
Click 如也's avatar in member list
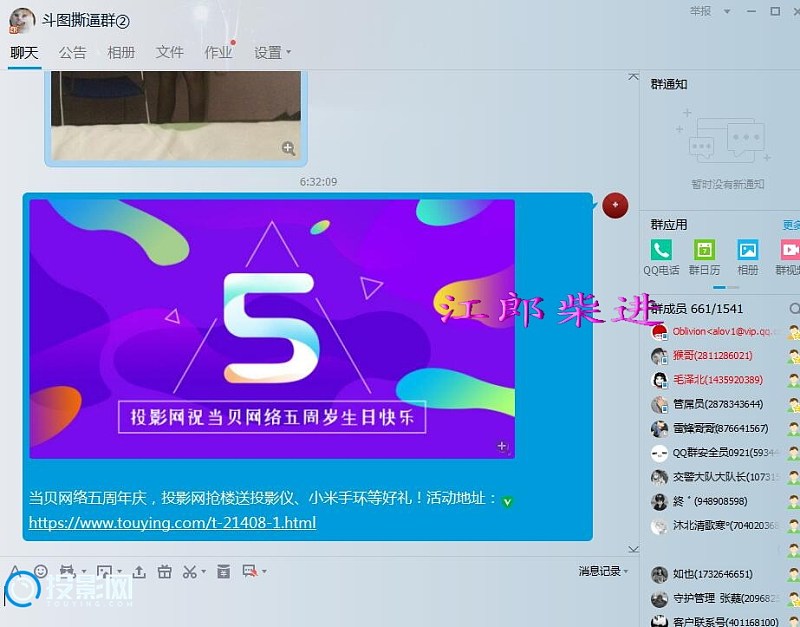tap(659, 575)
